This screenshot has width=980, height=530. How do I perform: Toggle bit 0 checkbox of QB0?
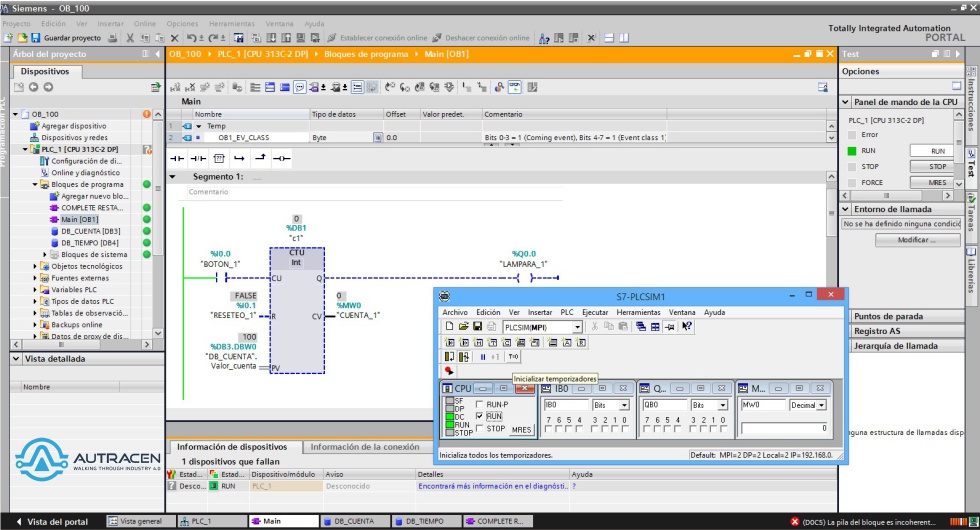tap(724, 429)
